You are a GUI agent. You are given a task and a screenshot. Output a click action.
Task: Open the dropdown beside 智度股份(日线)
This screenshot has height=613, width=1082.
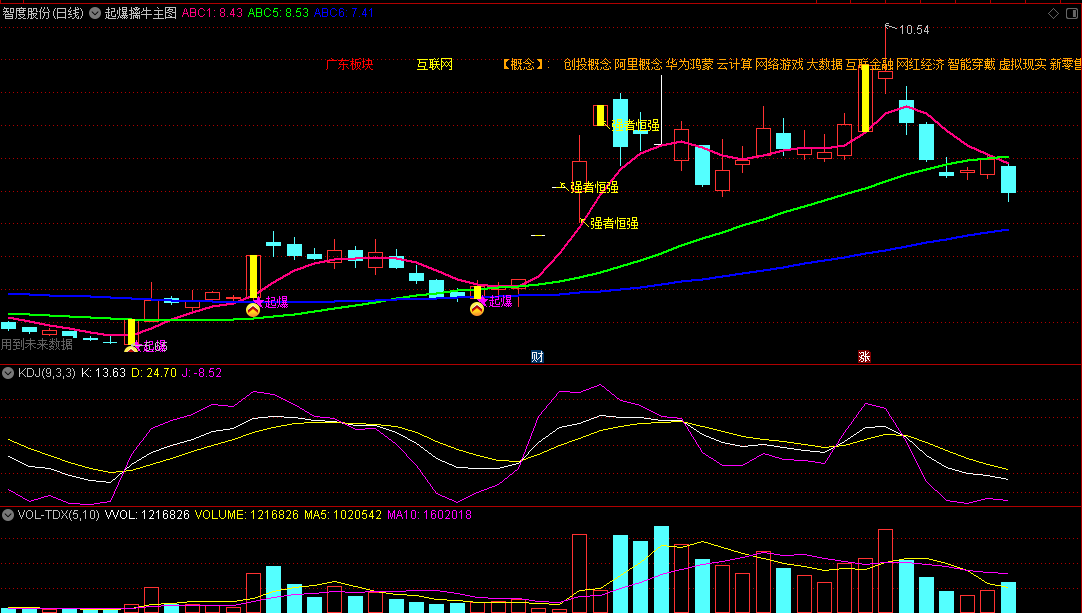(x=95, y=13)
